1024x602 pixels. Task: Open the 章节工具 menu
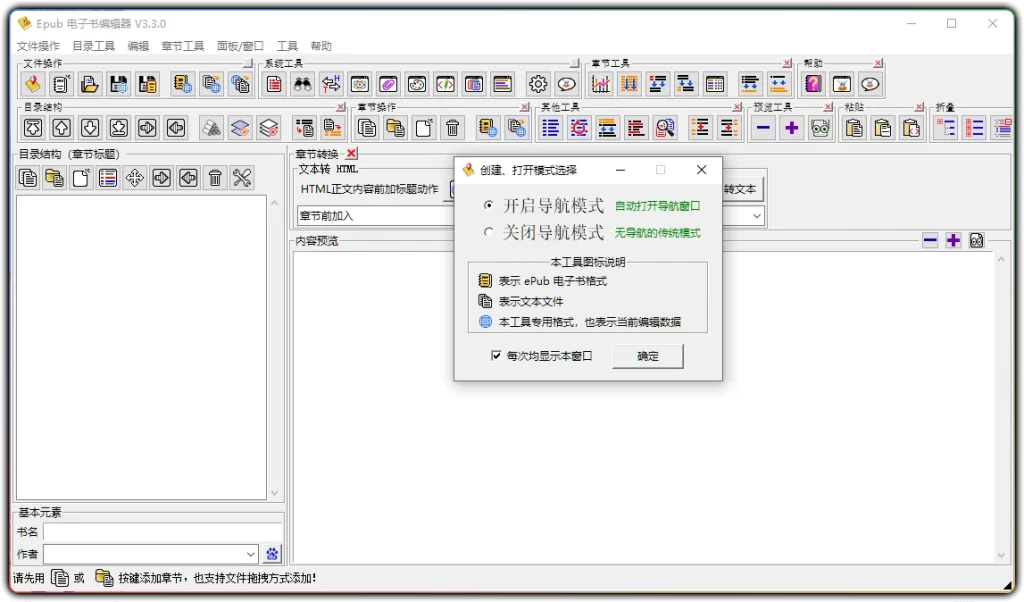pos(182,46)
